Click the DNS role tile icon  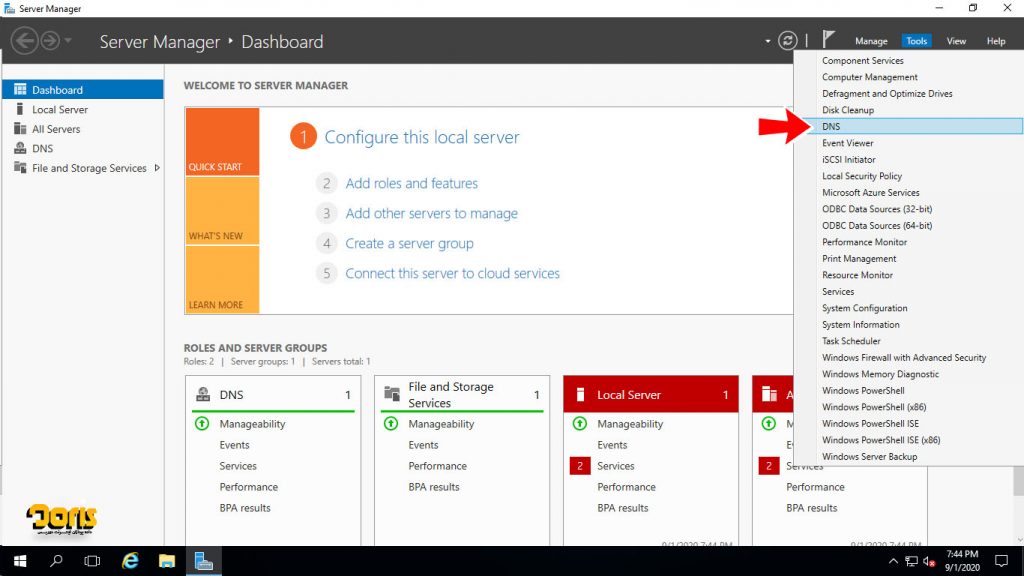click(x=203, y=394)
